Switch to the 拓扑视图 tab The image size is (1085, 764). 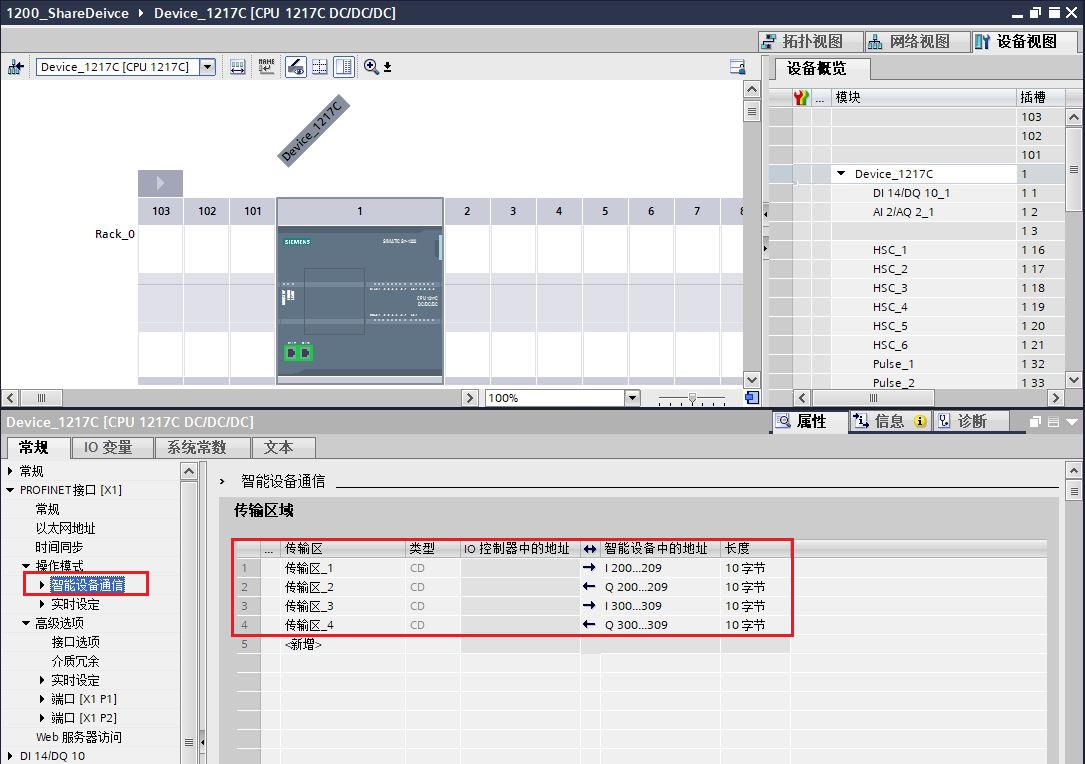click(x=810, y=42)
